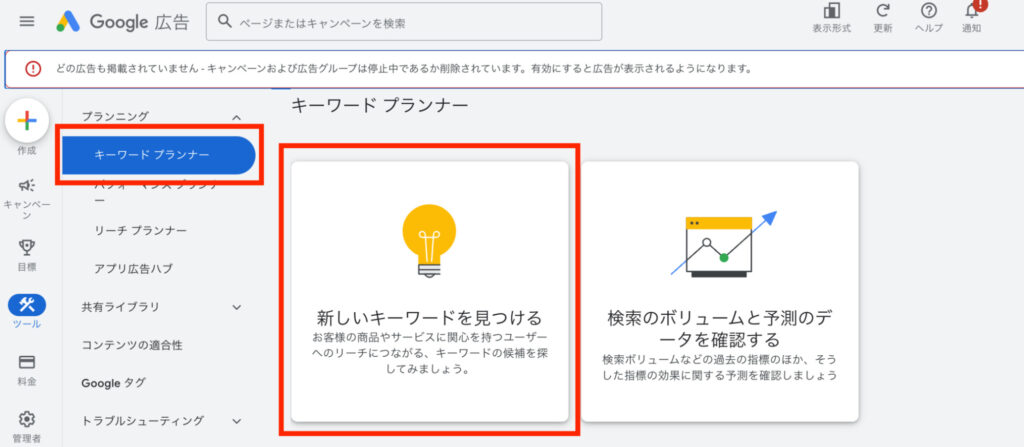Viewport: 1024px width, 447px height.
Task: Click the red alert warning icon
Action: click(33, 69)
